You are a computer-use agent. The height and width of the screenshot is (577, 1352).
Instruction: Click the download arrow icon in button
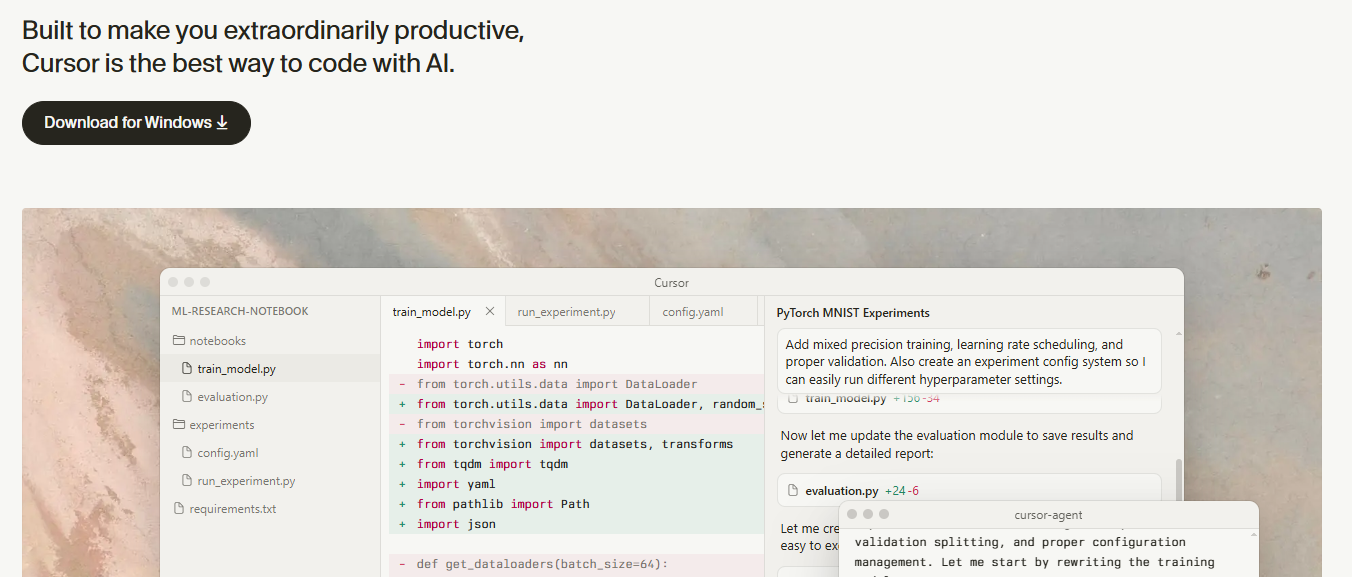coord(222,123)
